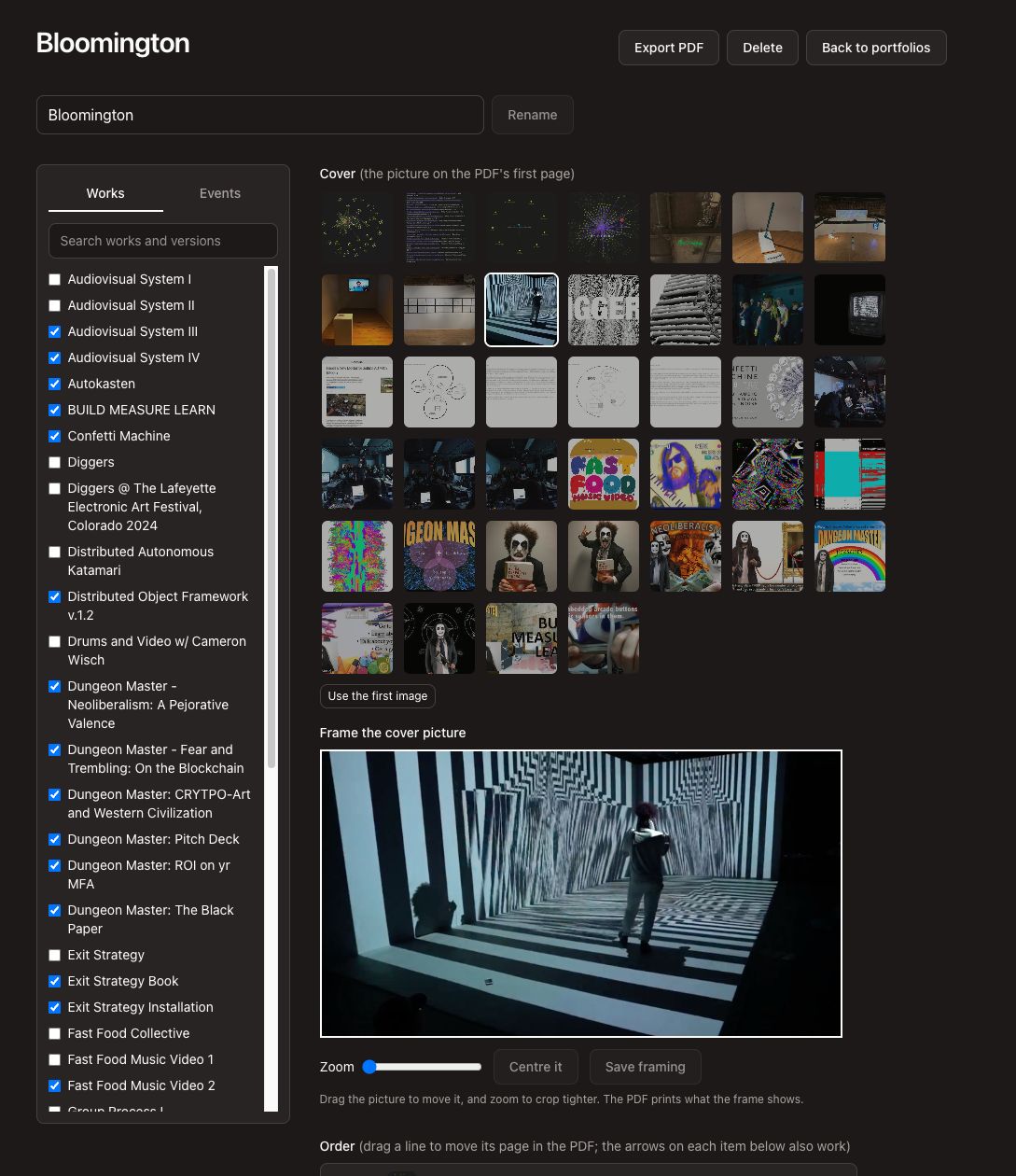1016x1176 pixels.
Task: Select the Neoliberalism cover thumbnail
Action: tap(686, 556)
